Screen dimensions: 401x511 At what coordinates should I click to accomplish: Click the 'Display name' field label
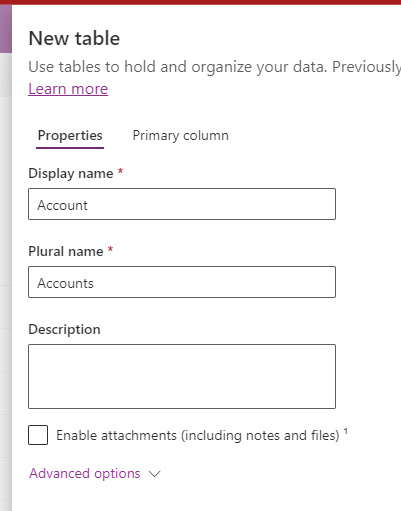(x=71, y=174)
